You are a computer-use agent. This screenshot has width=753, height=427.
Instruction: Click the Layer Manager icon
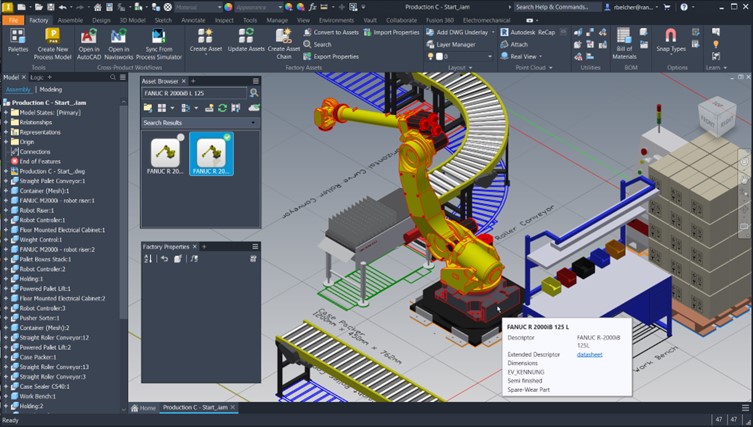(x=430, y=44)
